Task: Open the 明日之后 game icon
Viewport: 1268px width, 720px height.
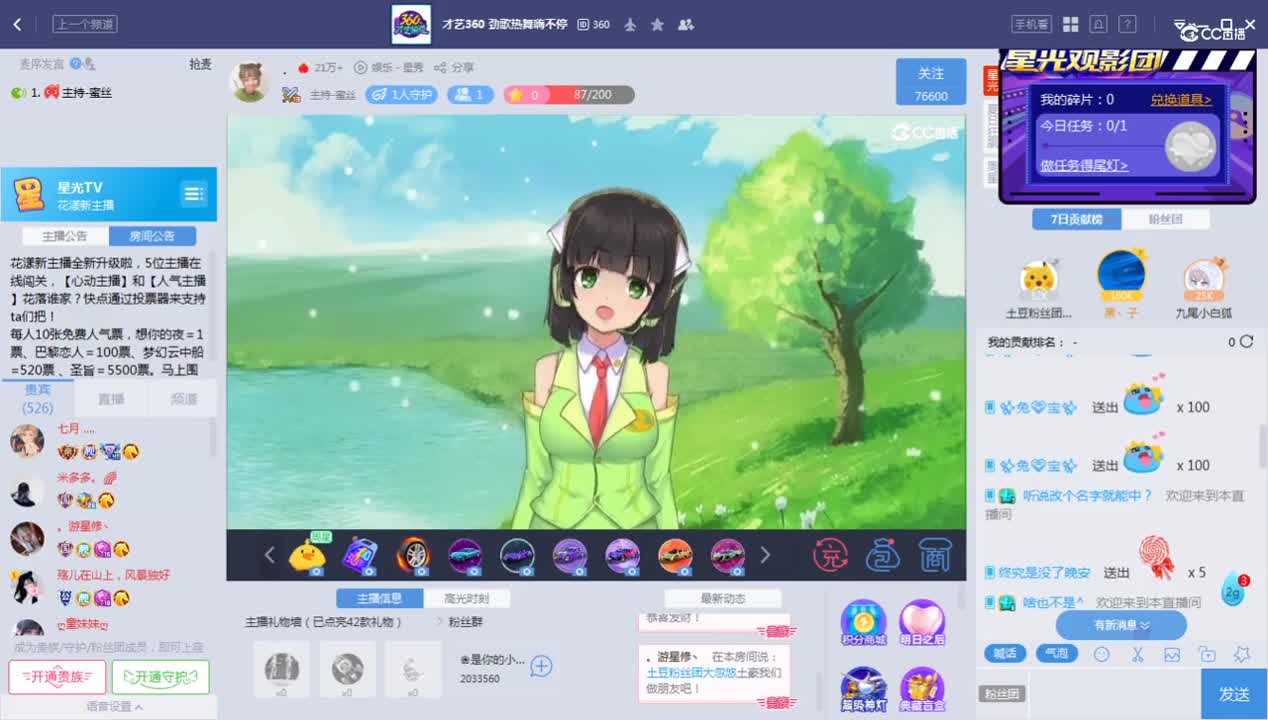Action: tap(921, 622)
